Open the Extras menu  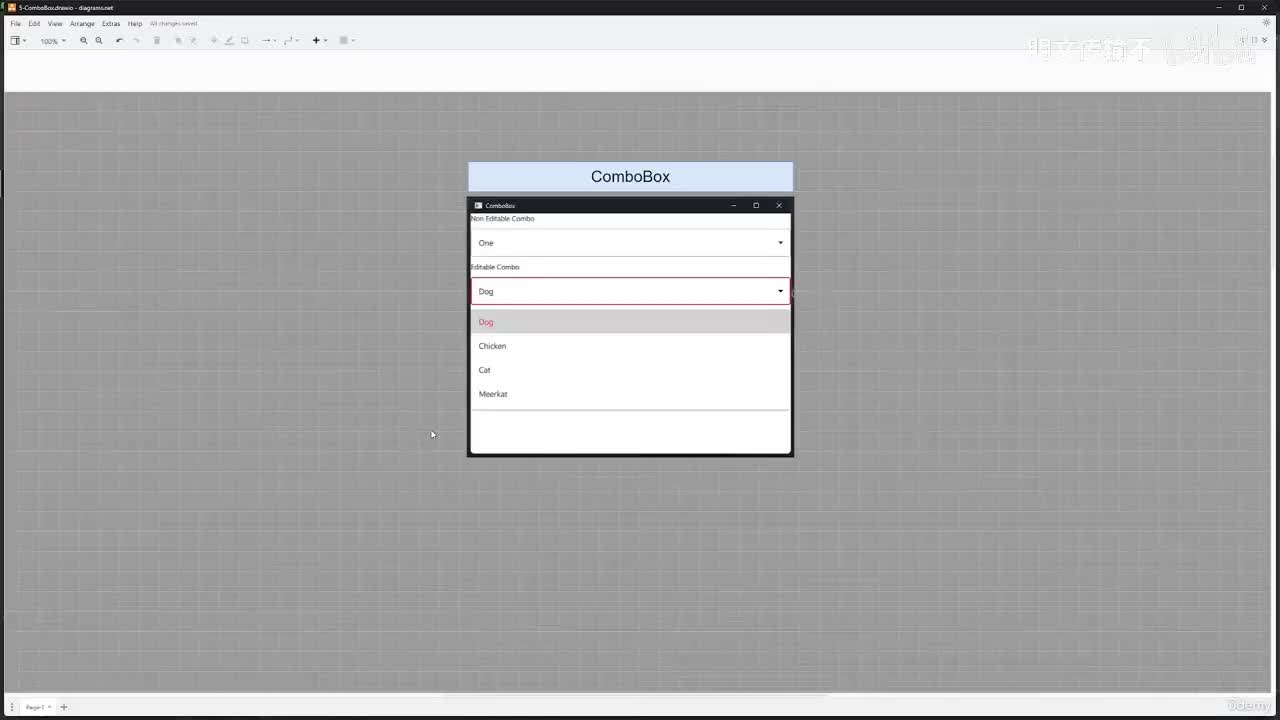pyautogui.click(x=111, y=24)
